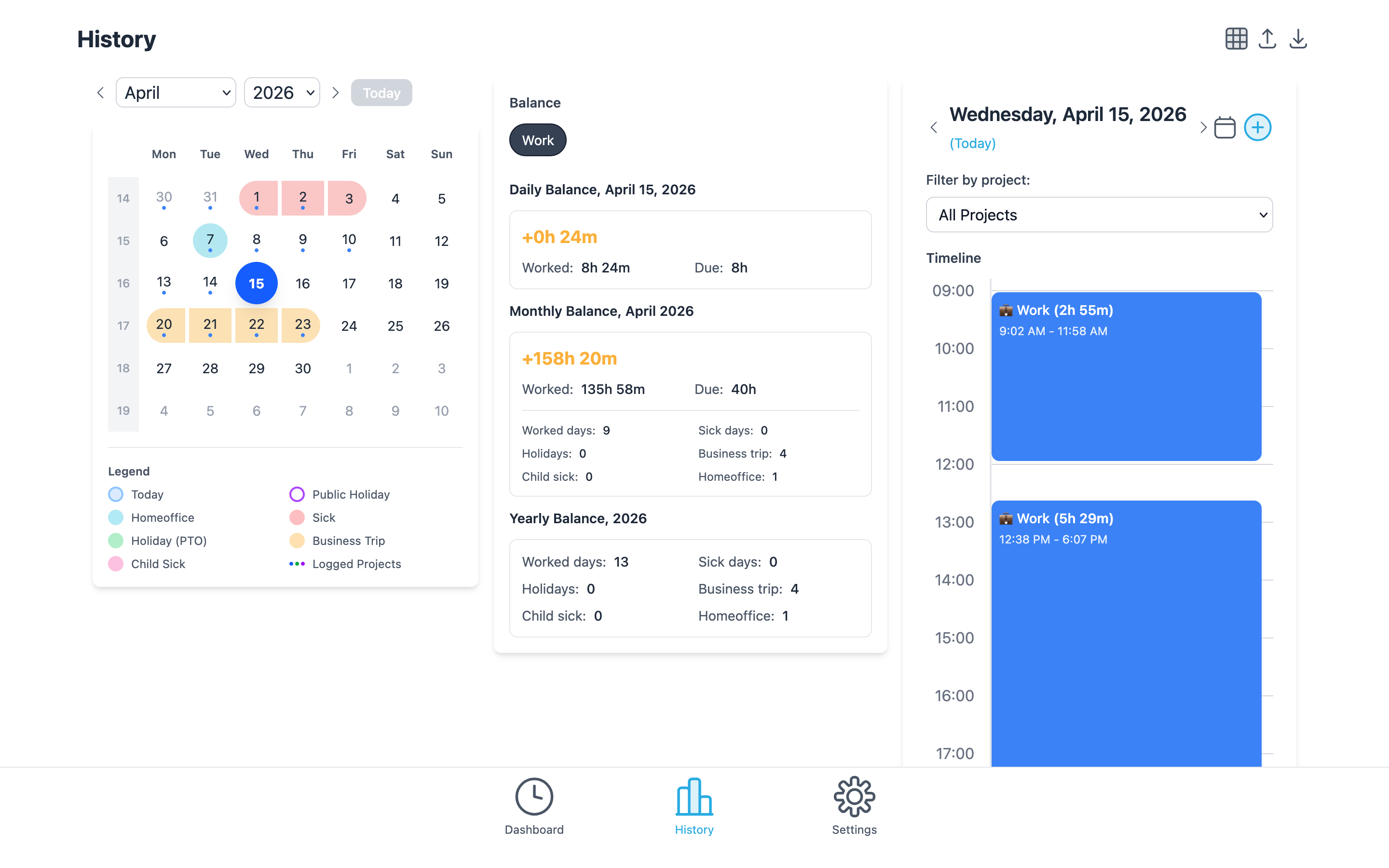Go to next day in timeline
Image resolution: width=1389 pixels, height=868 pixels.
[1203, 127]
